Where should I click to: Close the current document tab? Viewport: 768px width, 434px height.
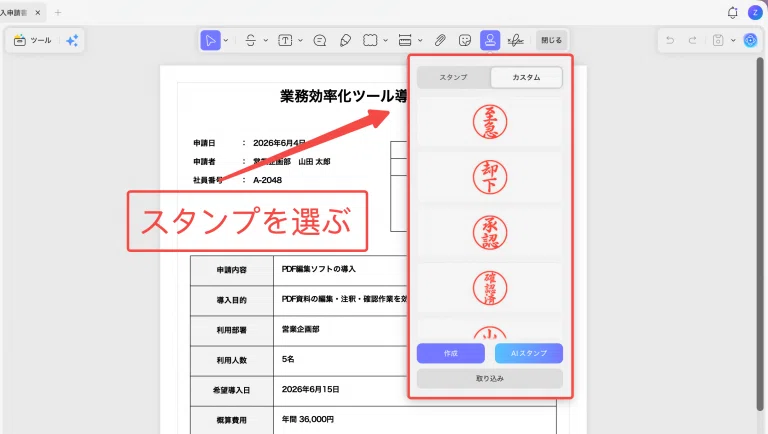click(x=38, y=13)
